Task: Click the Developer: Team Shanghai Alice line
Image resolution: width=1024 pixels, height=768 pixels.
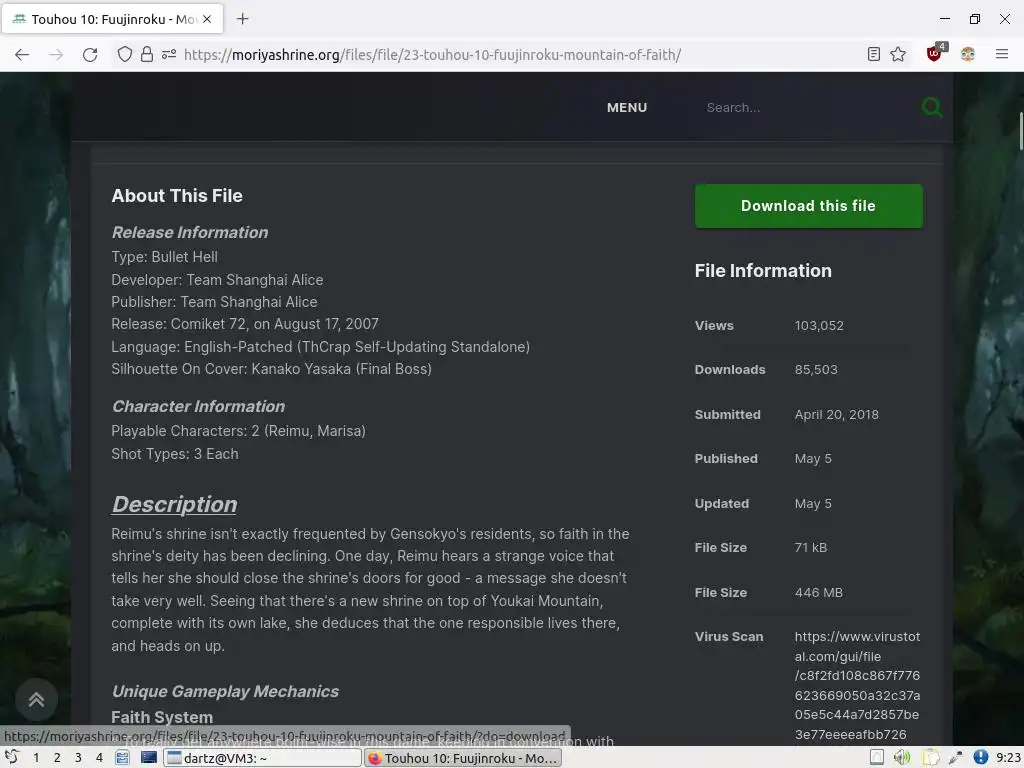Action: (217, 280)
